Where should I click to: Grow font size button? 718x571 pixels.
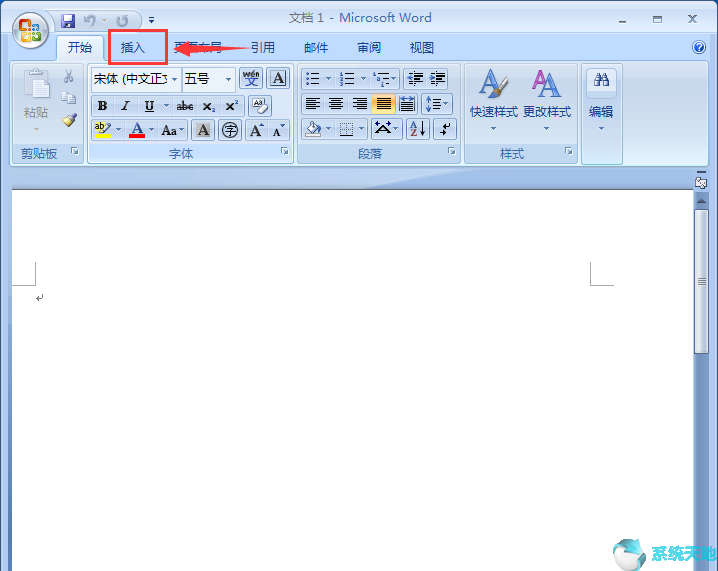click(x=256, y=131)
